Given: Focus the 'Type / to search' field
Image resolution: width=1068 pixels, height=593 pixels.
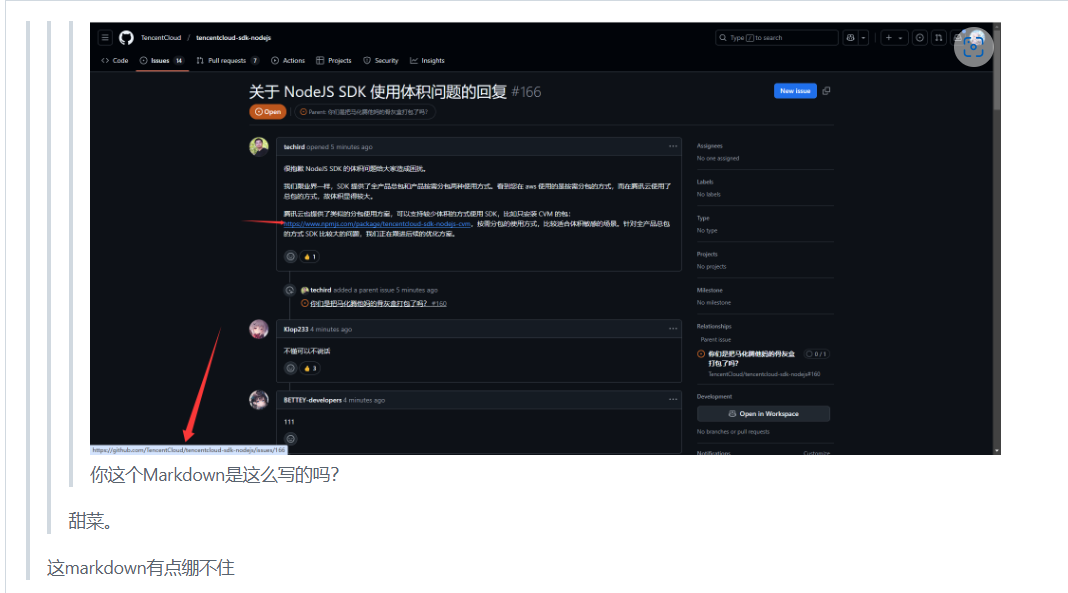Looking at the screenshot, I should click(776, 38).
